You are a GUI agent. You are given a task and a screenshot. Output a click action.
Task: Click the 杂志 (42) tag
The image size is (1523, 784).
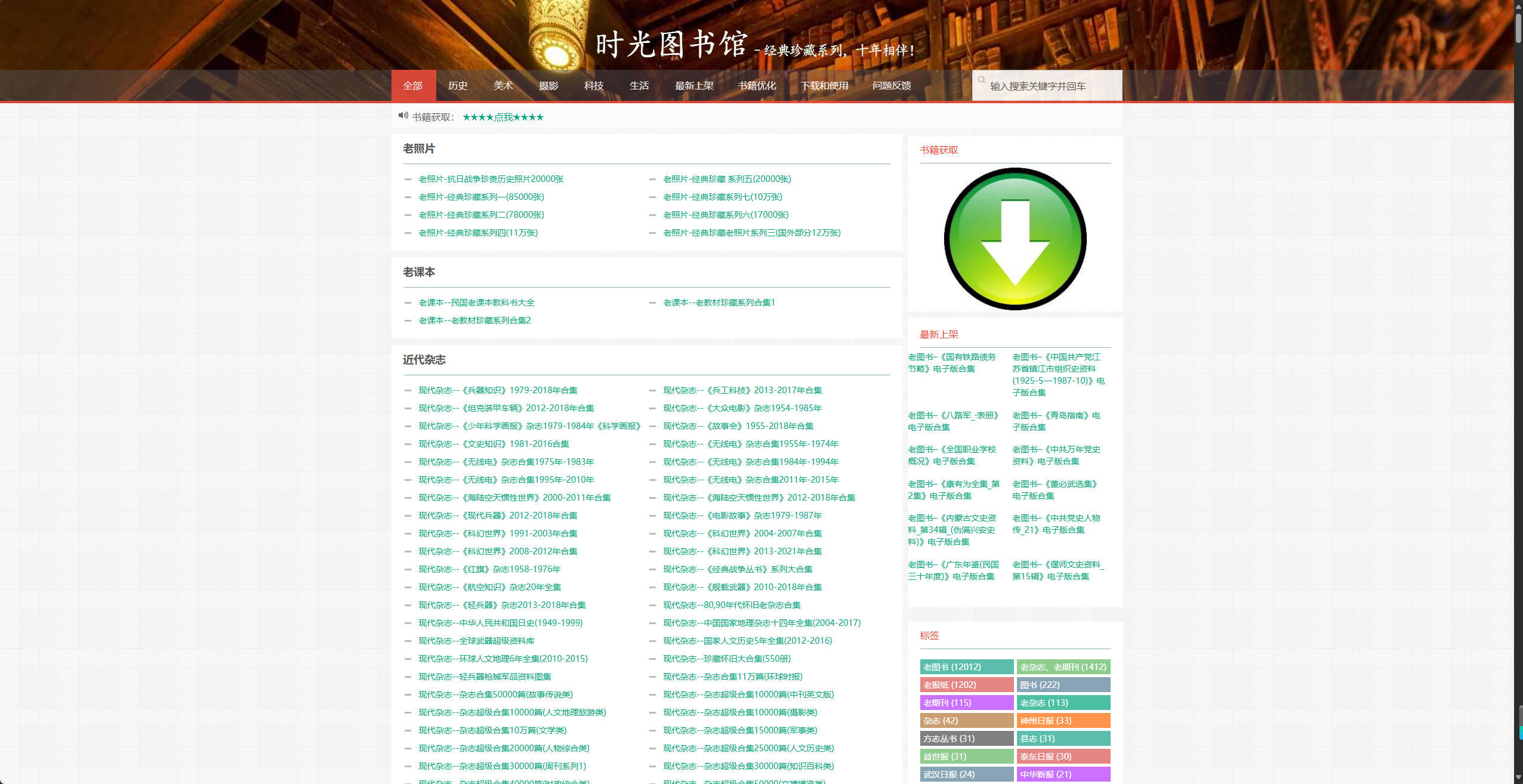pyautogui.click(x=967, y=721)
